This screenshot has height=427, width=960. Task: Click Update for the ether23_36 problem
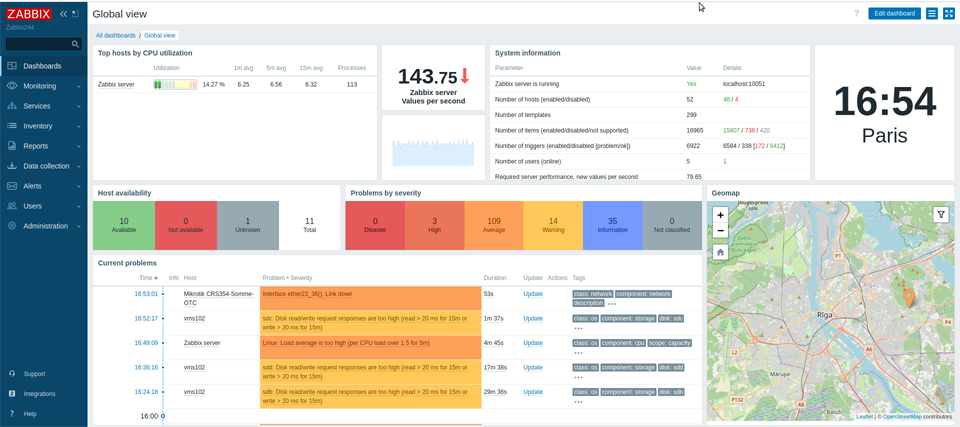coord(533,294)
